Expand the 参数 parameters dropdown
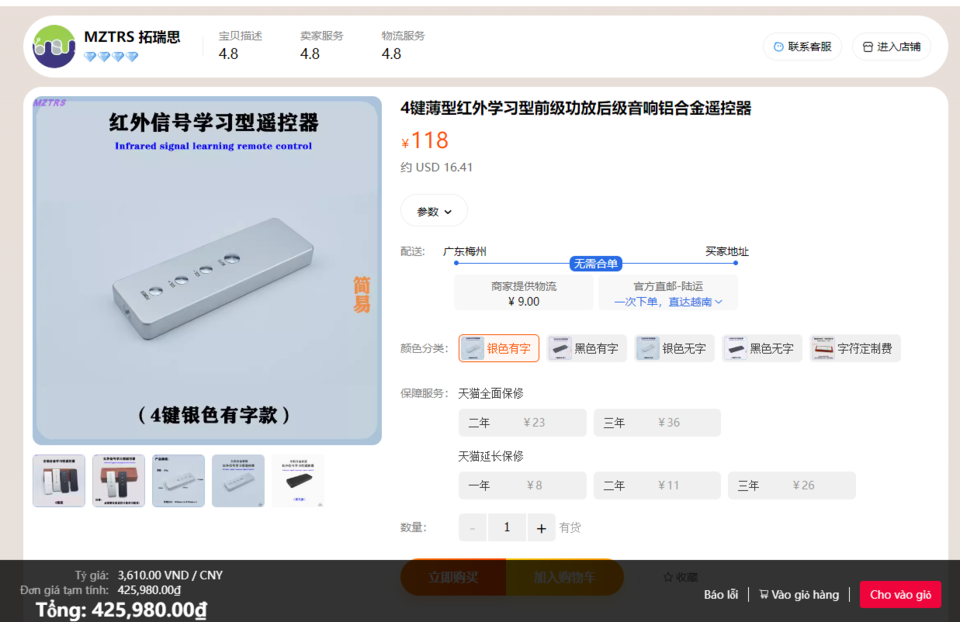 coord(434,211)
